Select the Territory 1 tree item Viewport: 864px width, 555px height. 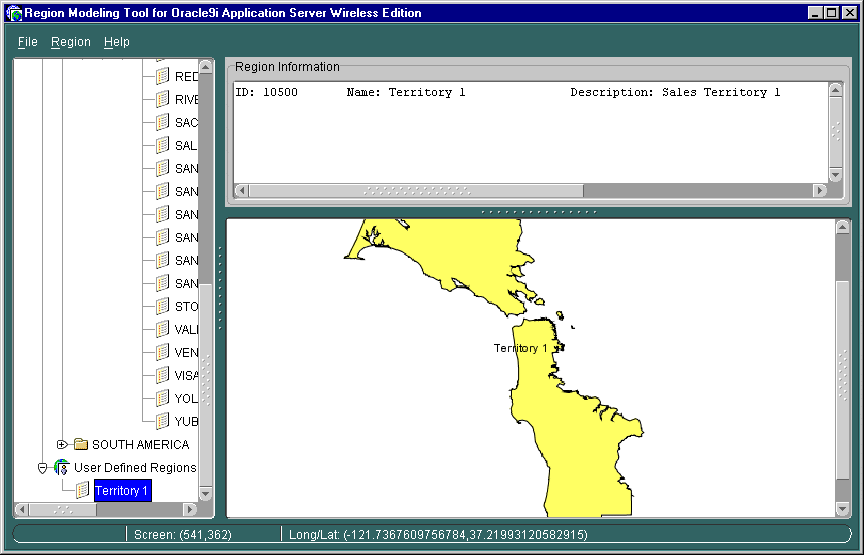pyautogui.click(x=122, y=491)
